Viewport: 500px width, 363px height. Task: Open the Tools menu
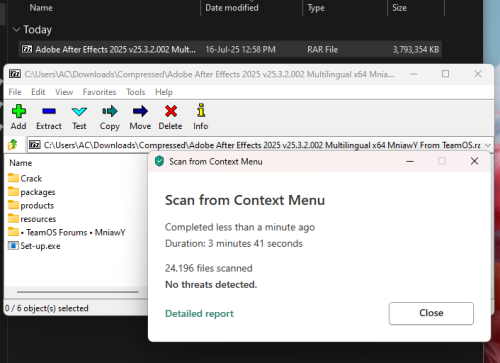point(135,92)
